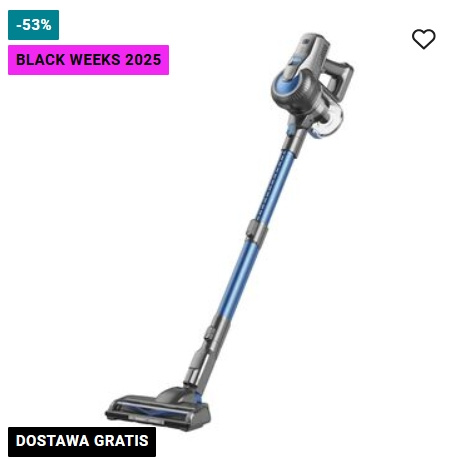Screen dimensions: 465x459
Task: Click the DOSTAWA GRATIS free delivery badge
Action: point(82,441)
